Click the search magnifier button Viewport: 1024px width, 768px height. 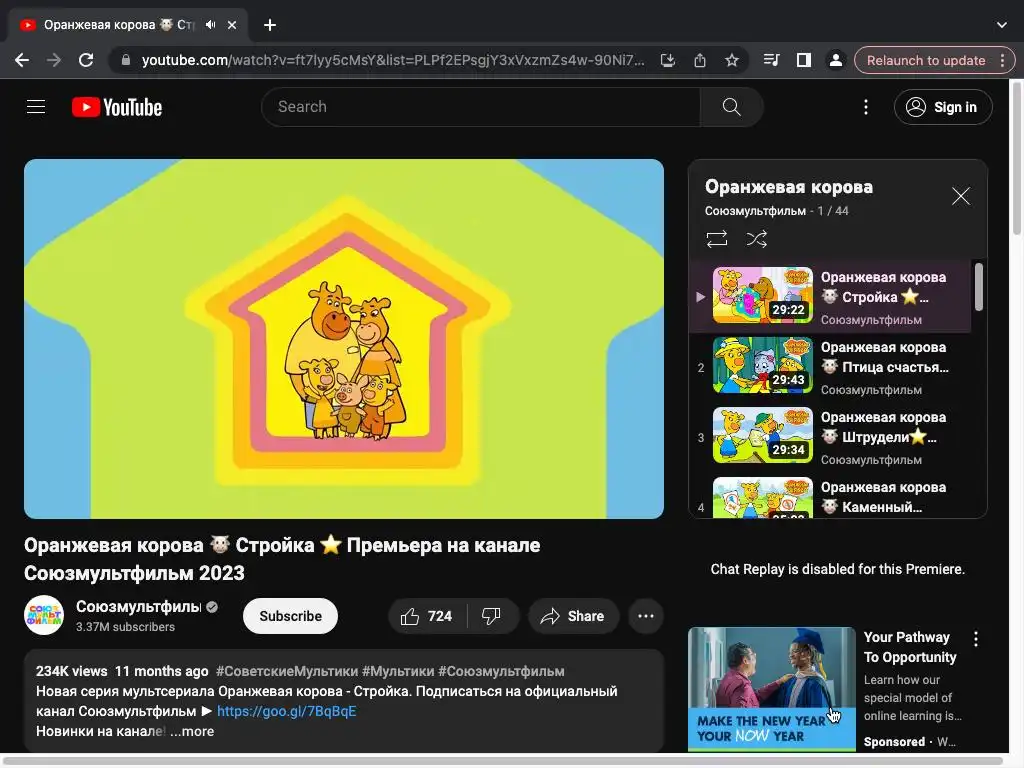(731, 106)
